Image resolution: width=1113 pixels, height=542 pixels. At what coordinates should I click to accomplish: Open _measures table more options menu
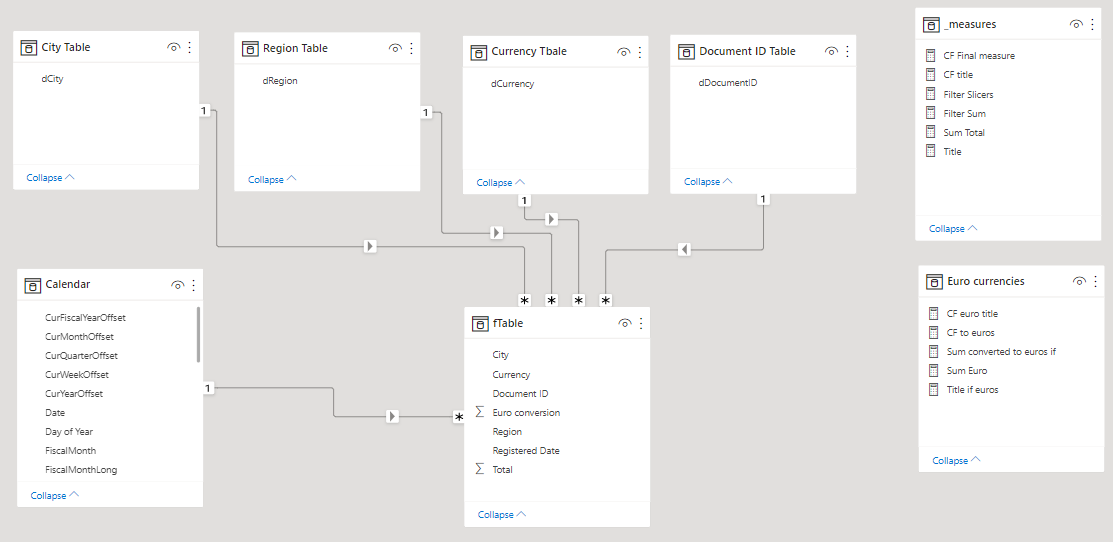tap(1092, 24)
